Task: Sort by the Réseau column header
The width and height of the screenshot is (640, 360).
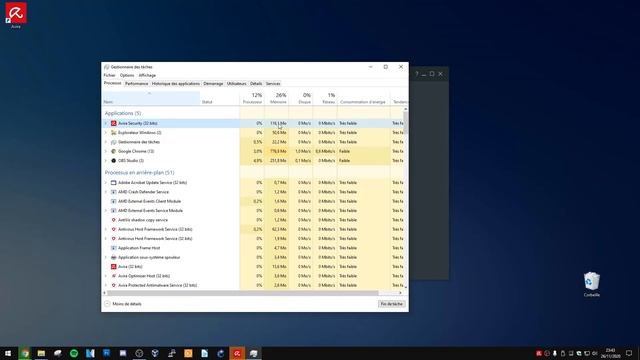Action: pyautogui.click(x=325, y=98)
